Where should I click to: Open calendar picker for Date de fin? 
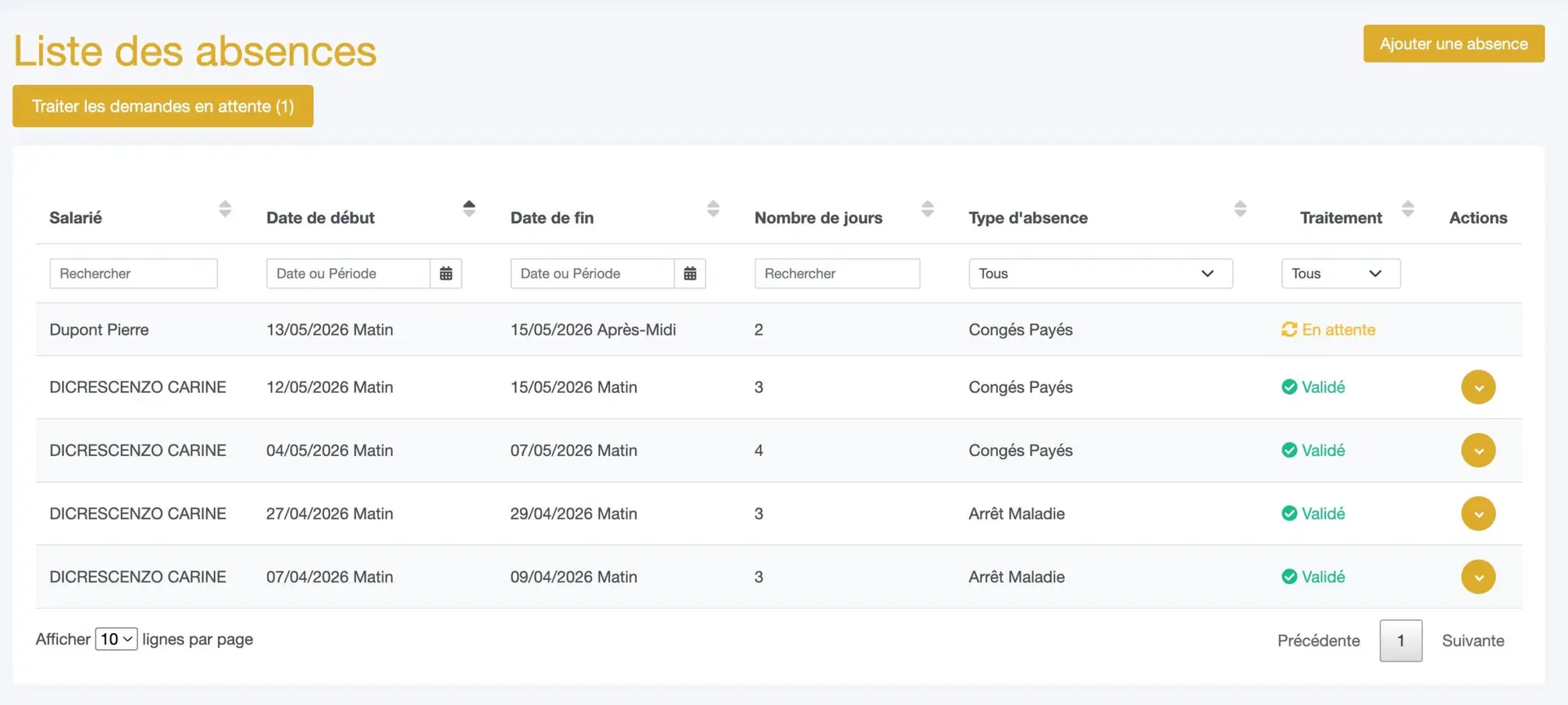click(690, 274)
